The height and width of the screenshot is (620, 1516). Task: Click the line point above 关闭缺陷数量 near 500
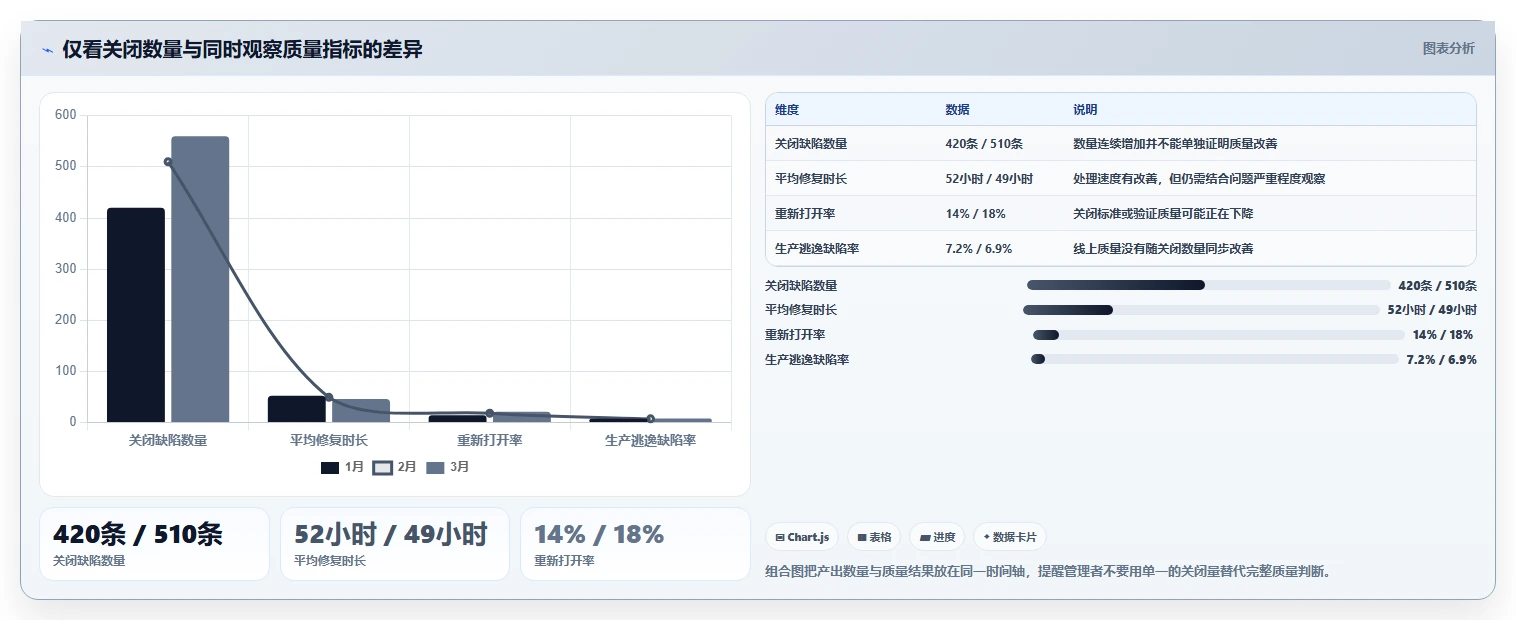tap(168, 162)
